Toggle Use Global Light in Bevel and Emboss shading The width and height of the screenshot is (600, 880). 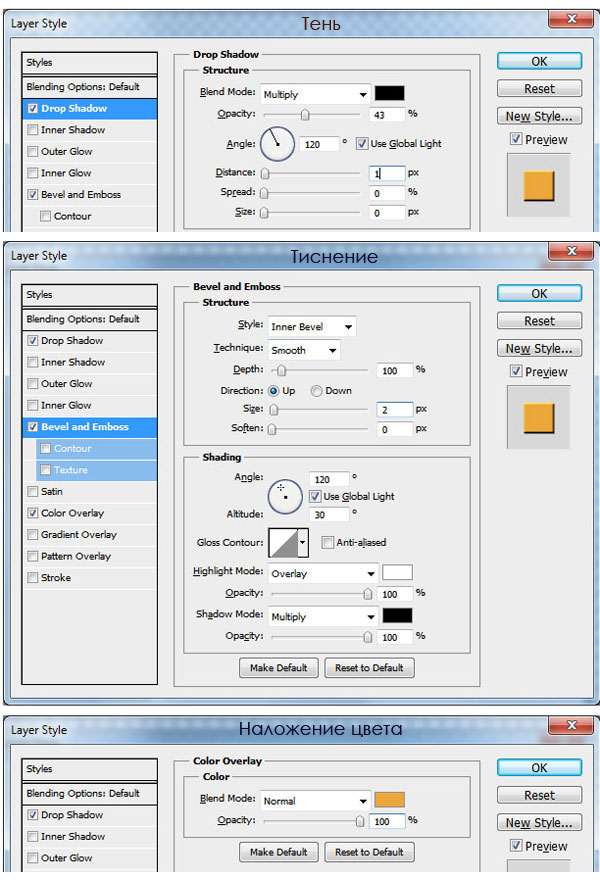pyautogui.click(x=315, y=497)
